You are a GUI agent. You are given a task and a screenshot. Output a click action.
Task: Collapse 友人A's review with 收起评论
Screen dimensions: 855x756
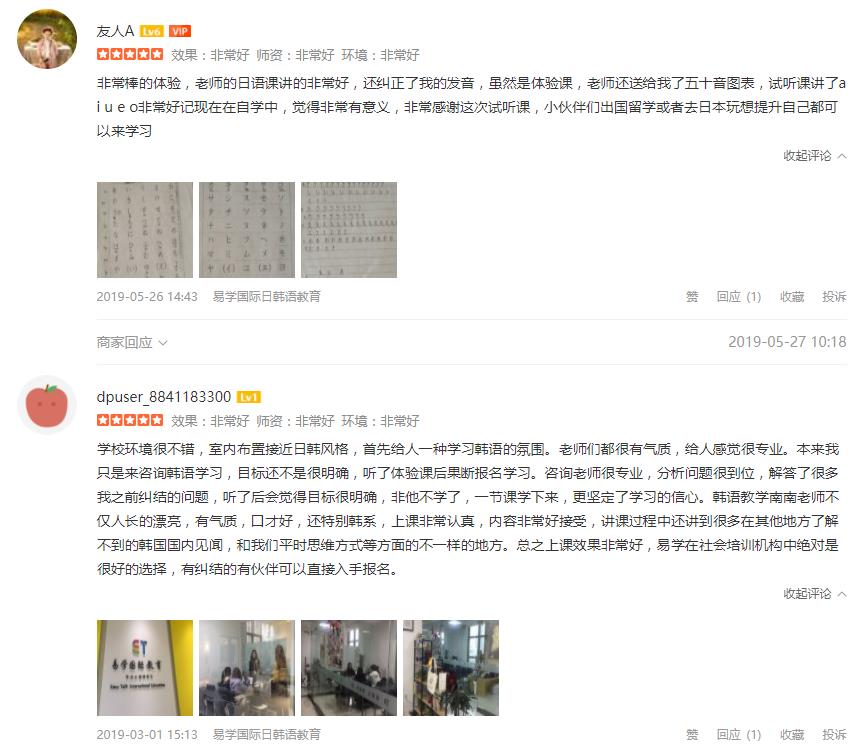coord(815,156)
